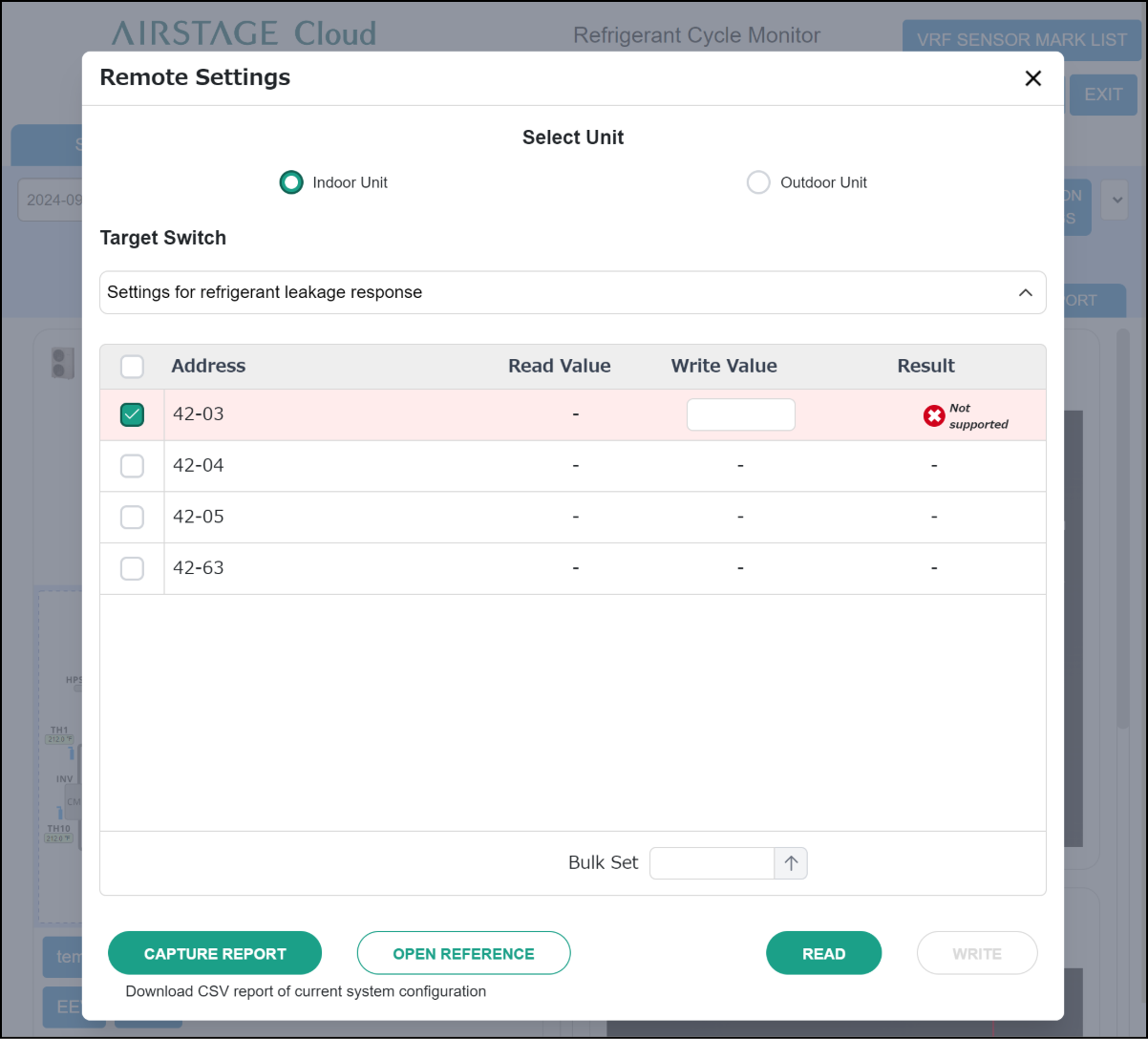Click the Write Value field for 42-03

740,414
